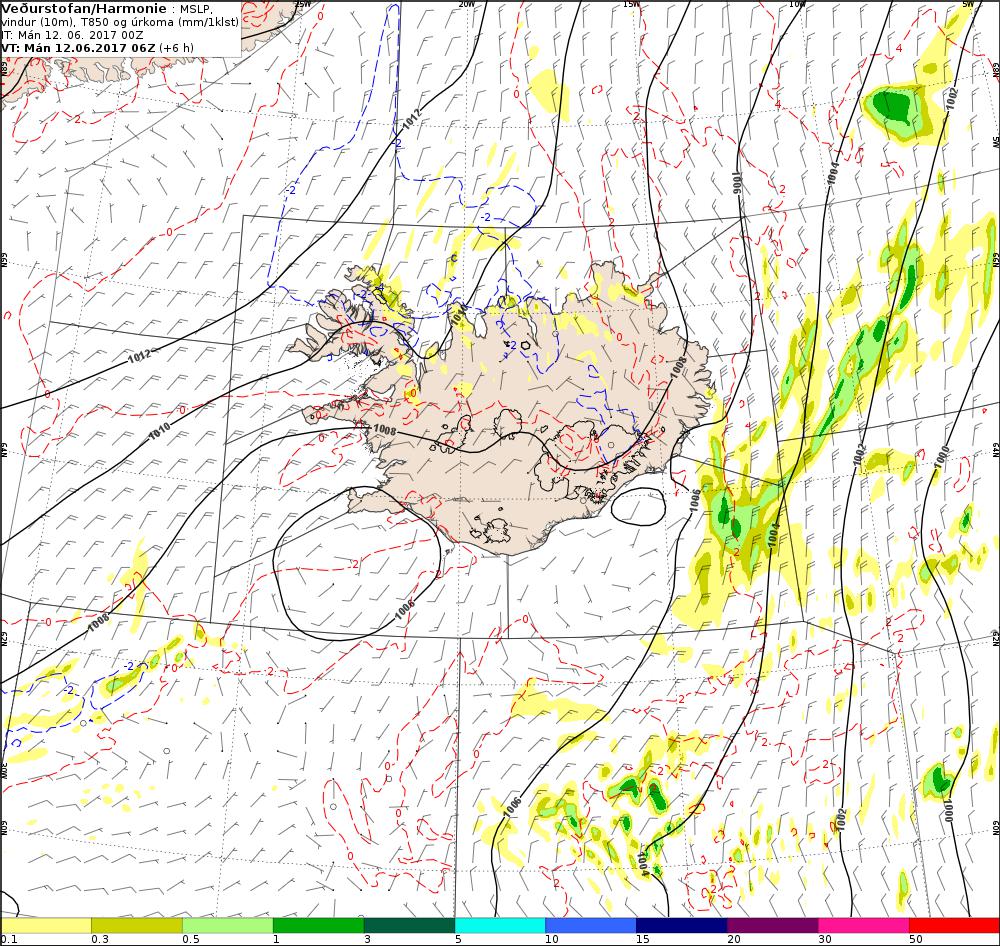Click the green 1 mm legend swatch
This screenshot has height=946, width=1000.
[318, 925]
